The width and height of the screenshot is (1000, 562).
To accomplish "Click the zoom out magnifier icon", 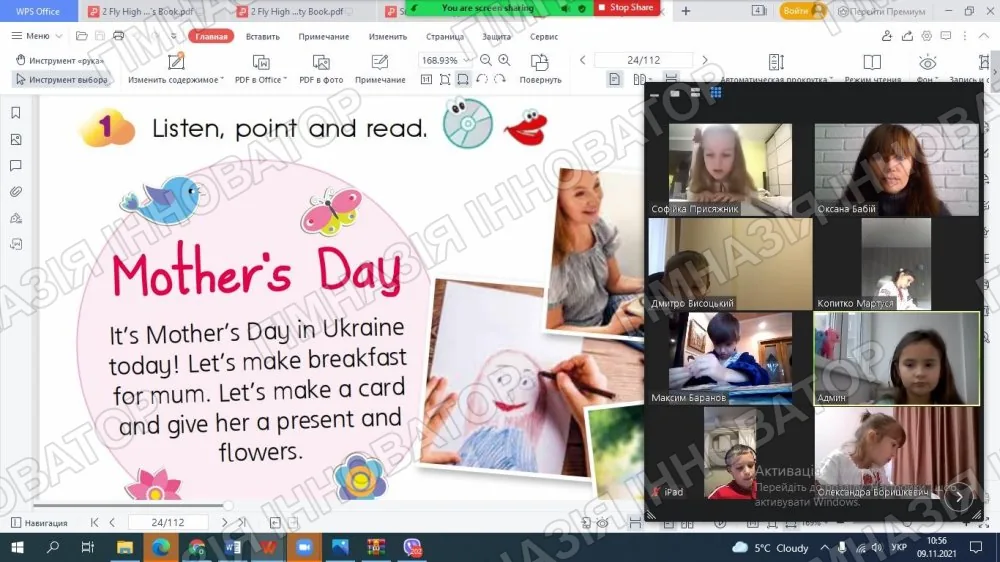I will [485, 60].
